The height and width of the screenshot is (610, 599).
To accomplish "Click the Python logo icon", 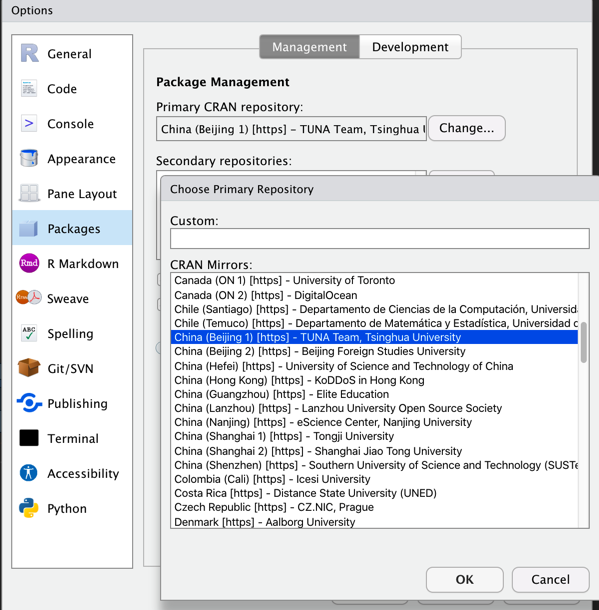I will click(x=29, y=508).
